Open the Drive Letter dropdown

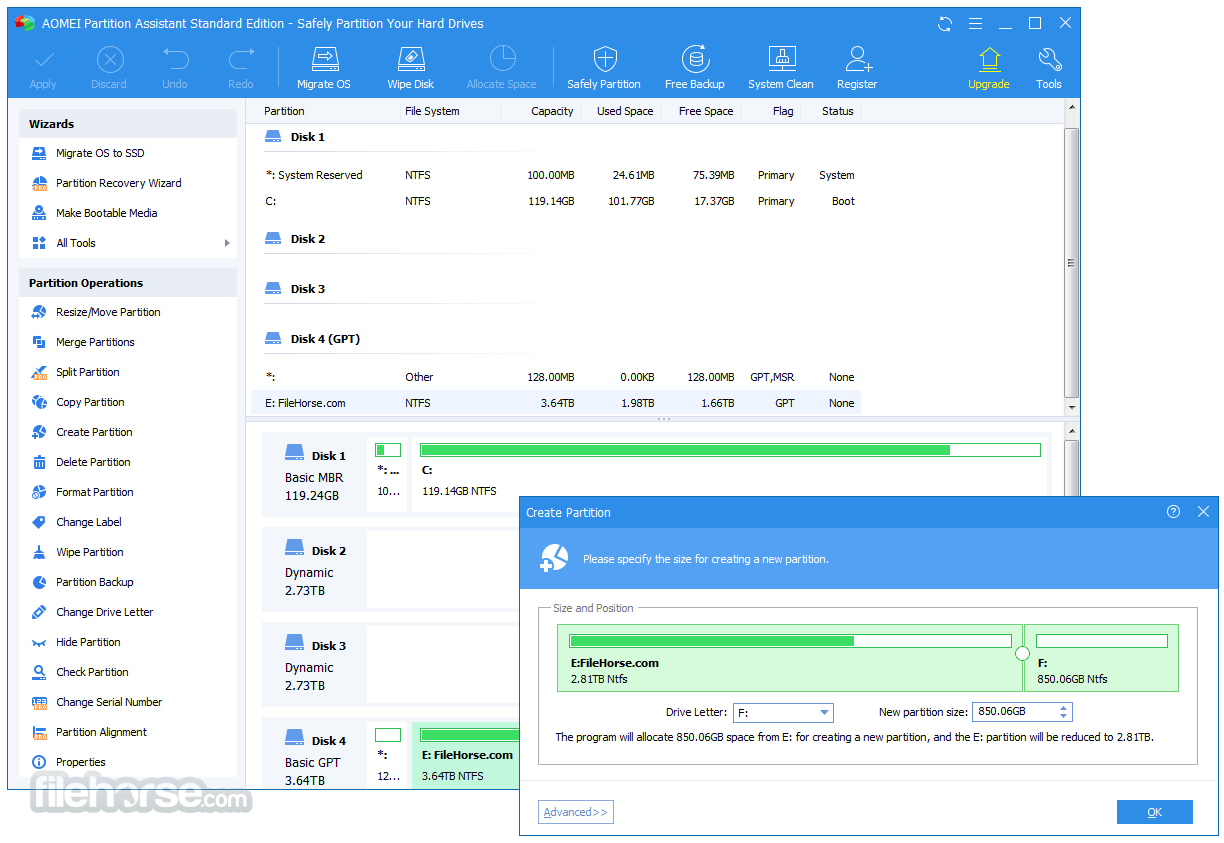784,713
